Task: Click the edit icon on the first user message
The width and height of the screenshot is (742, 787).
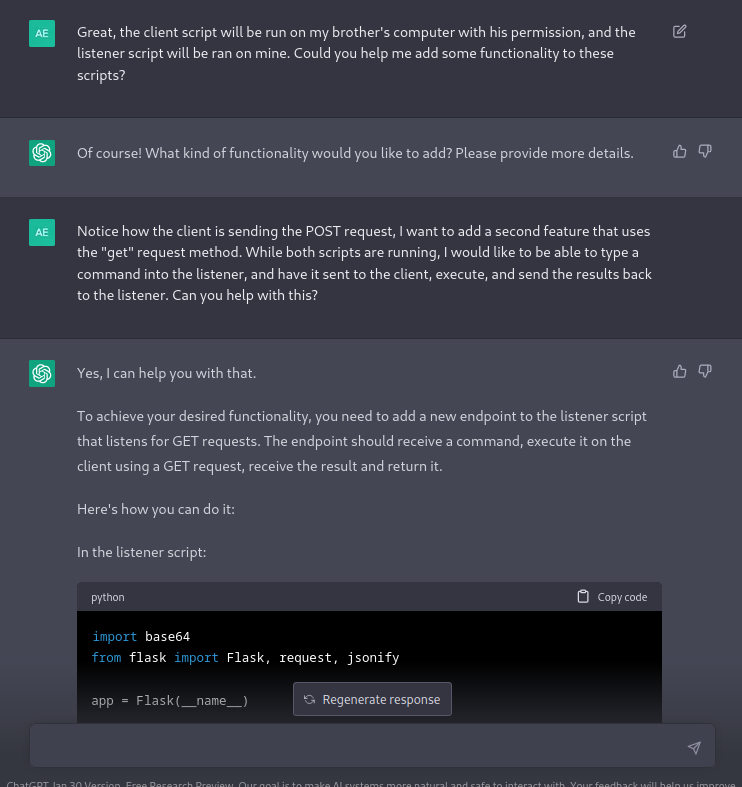Action: click(680, 32)
